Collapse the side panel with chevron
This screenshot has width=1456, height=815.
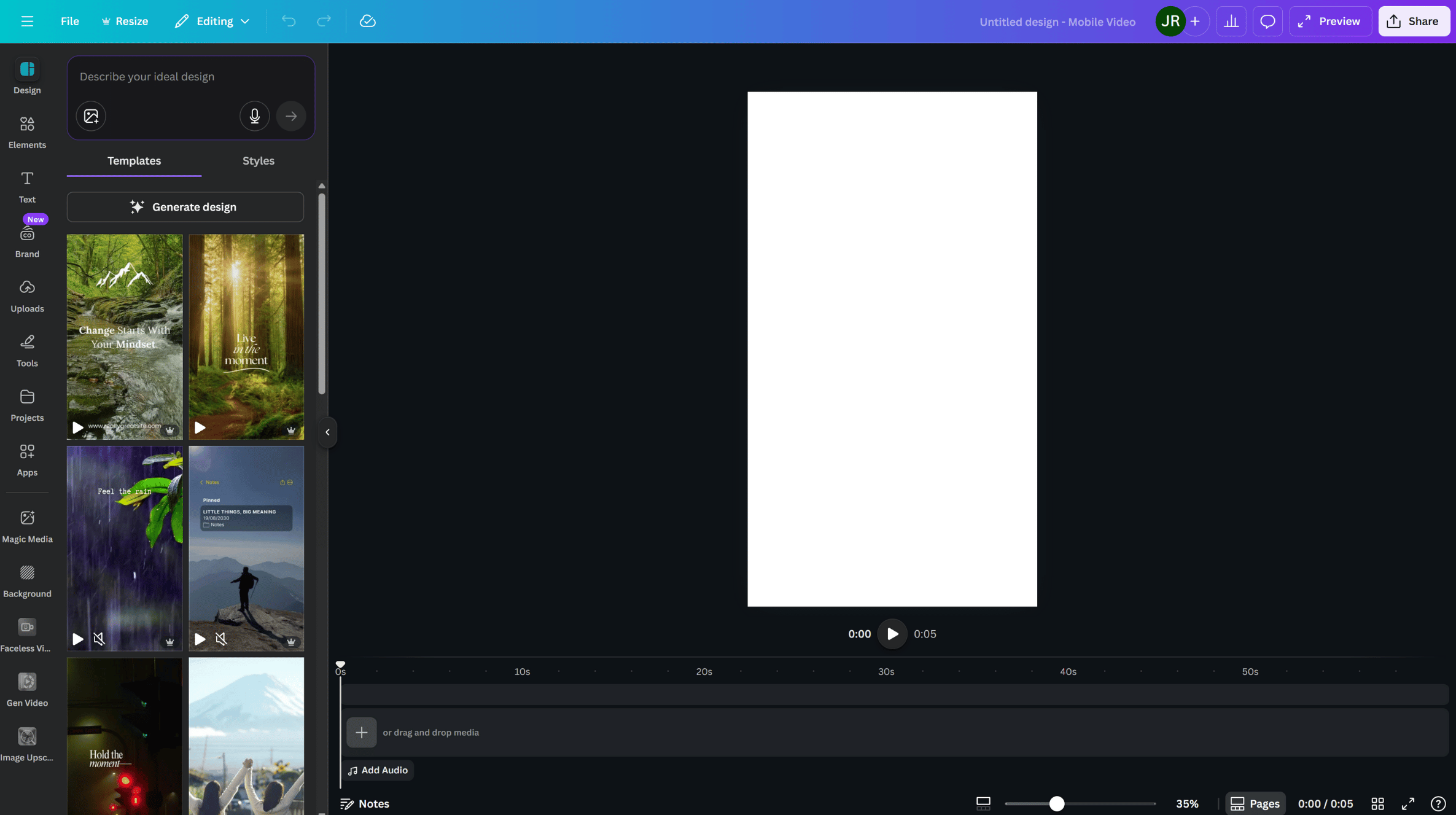pos(327,432)
